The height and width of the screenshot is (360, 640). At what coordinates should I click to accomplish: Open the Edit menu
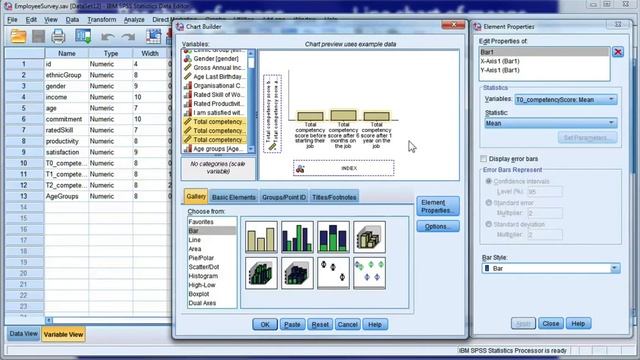31,20
